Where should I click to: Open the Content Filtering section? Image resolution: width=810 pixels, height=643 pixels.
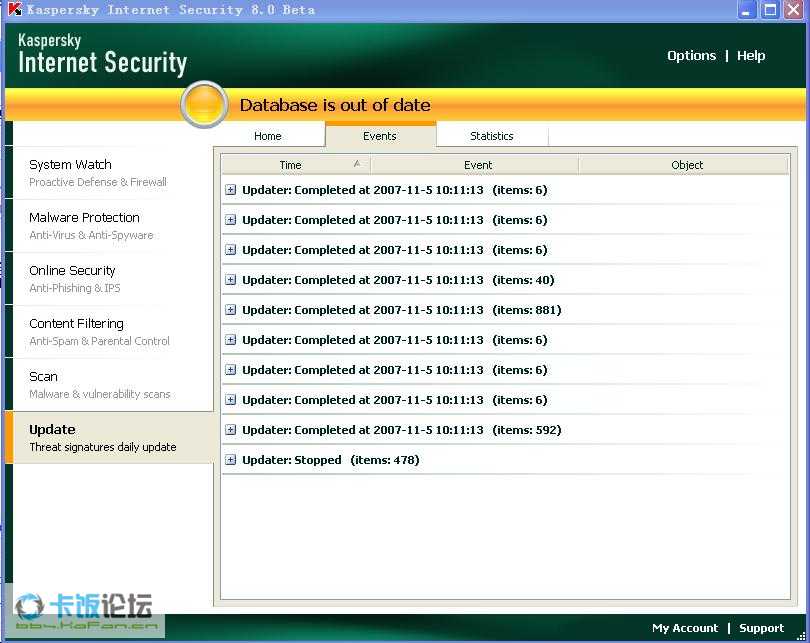(111, 332)
